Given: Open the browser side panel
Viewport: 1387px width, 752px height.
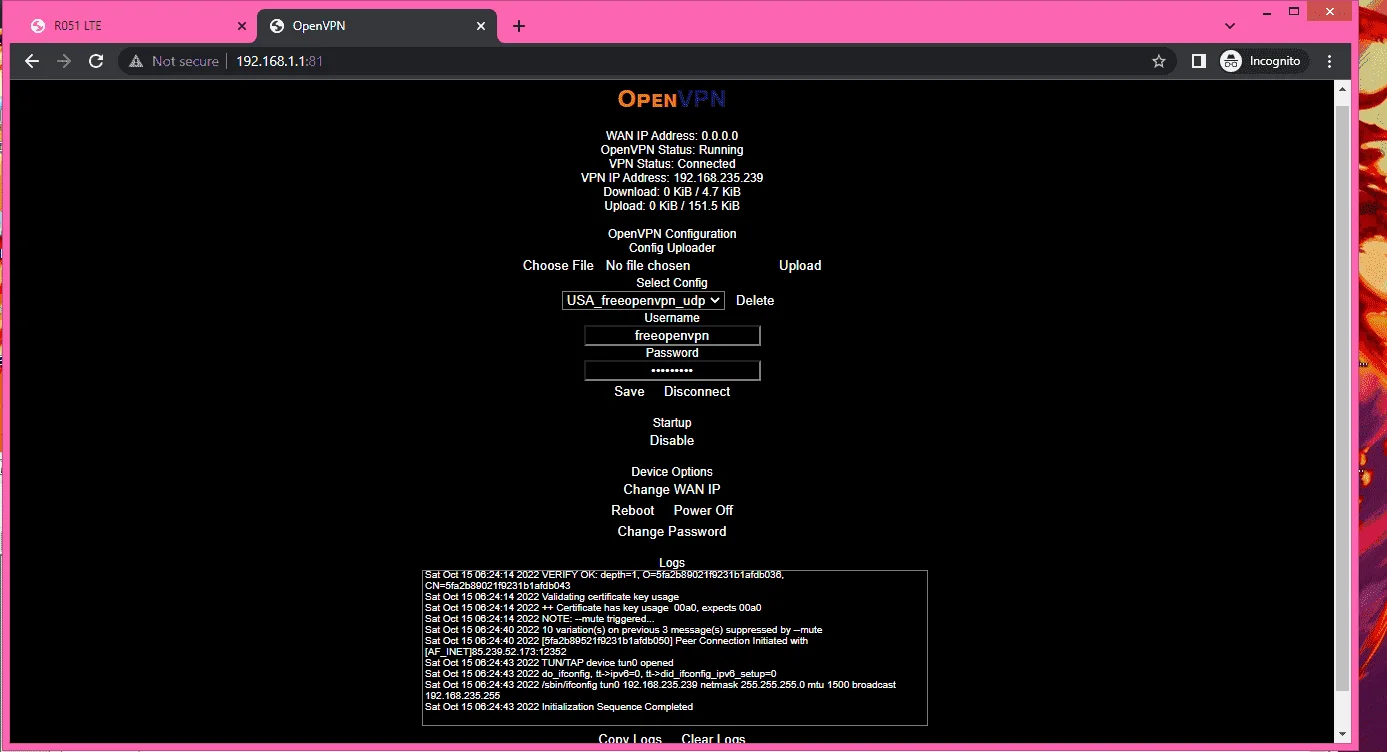Looking at the screenshot, I should pos(1198,61).
